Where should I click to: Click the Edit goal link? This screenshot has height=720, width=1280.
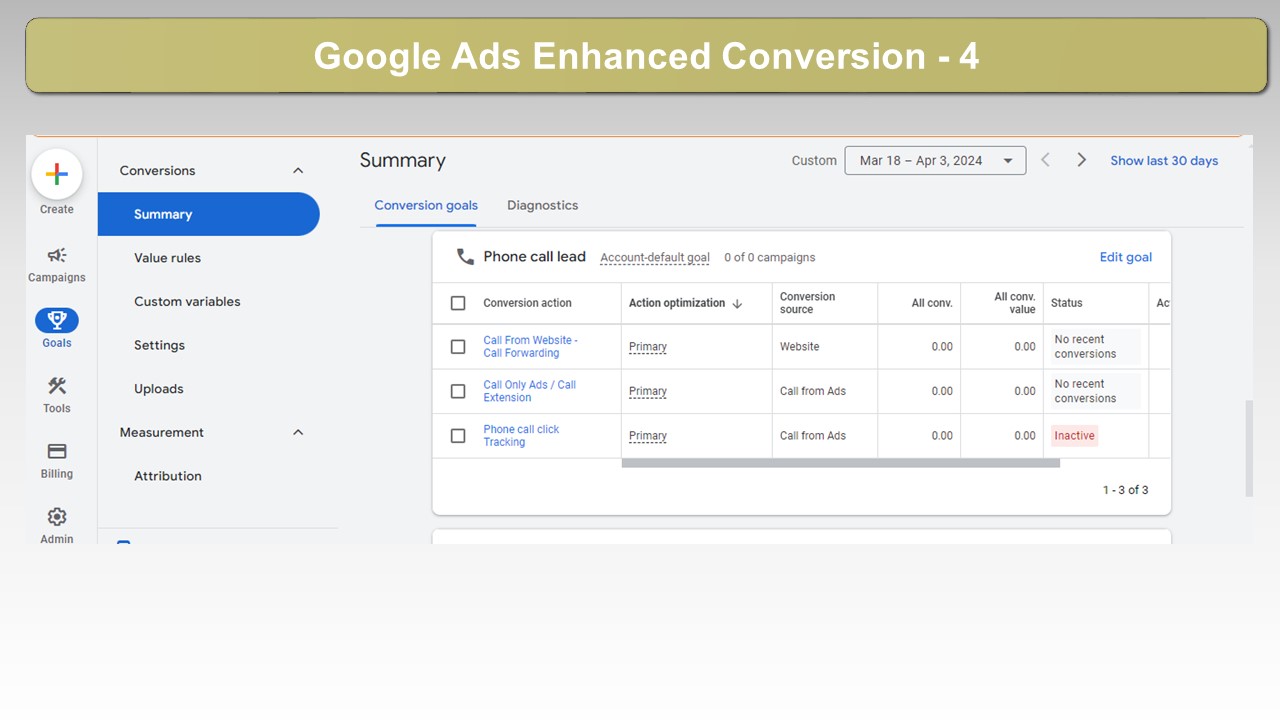(1126, 257)
